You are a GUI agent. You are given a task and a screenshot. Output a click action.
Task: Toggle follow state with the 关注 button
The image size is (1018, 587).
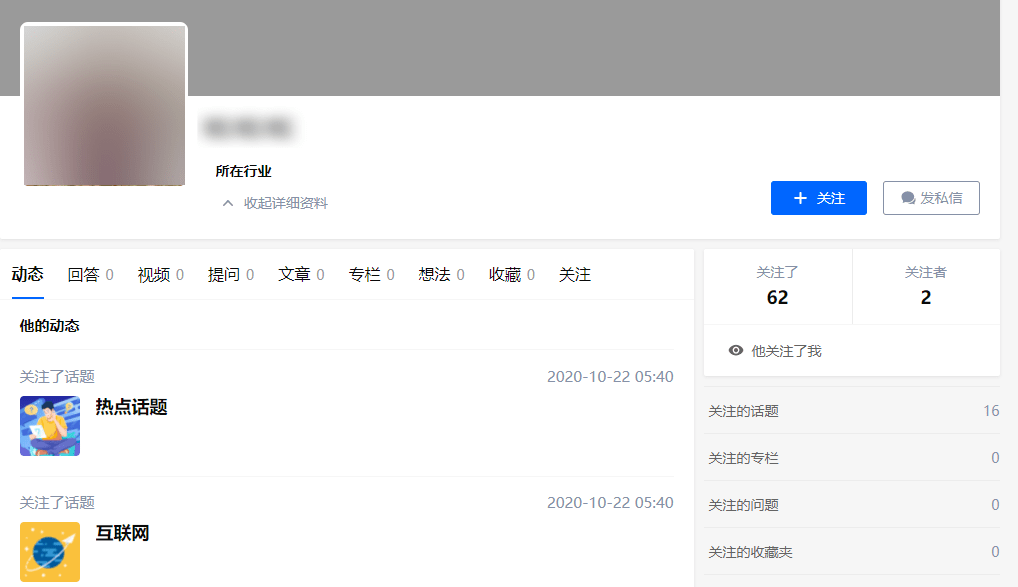click(818, 197)
